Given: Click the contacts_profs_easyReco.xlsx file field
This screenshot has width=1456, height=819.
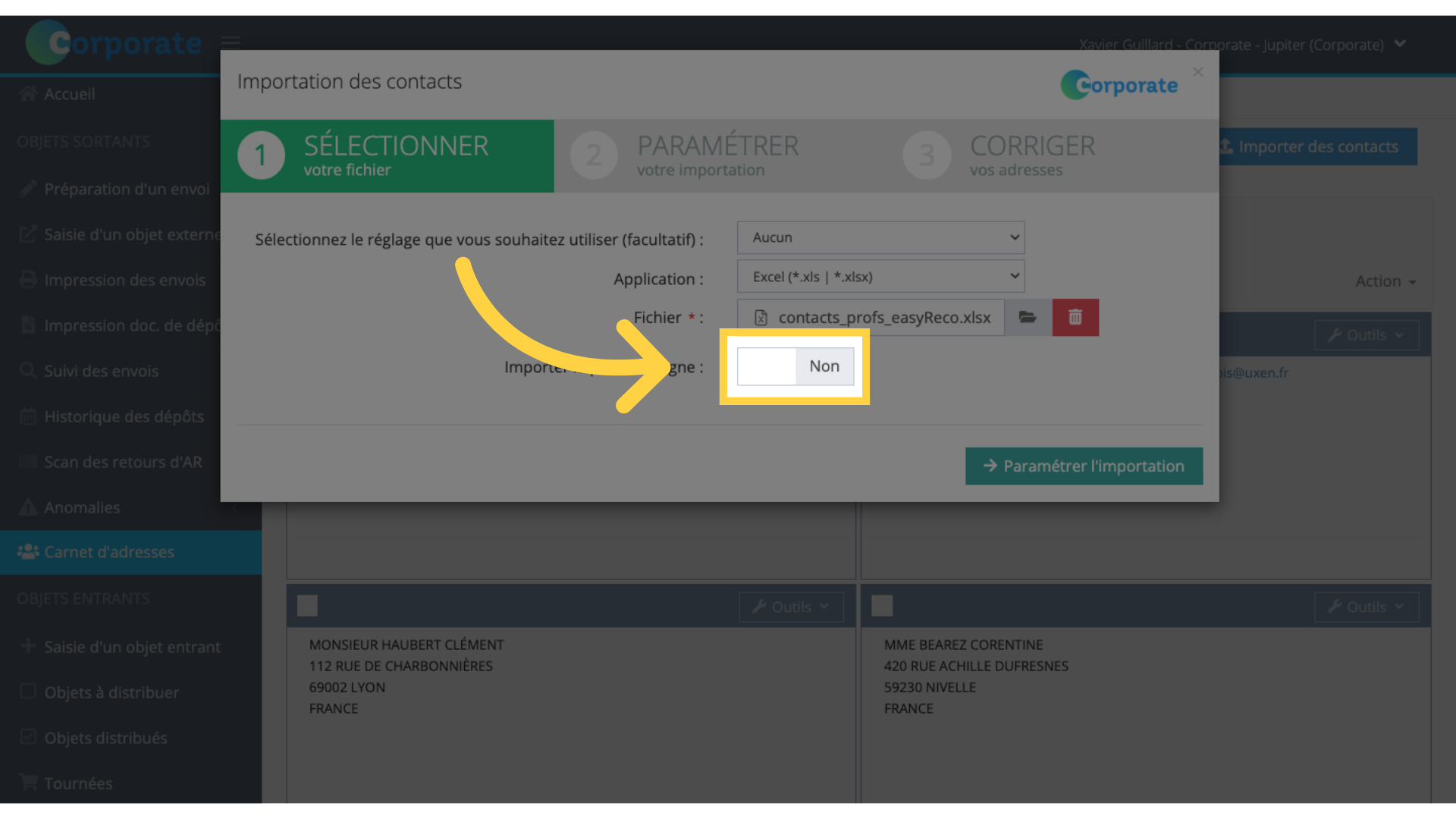Looking at the screenshot, I should click(x=871, y=317).
